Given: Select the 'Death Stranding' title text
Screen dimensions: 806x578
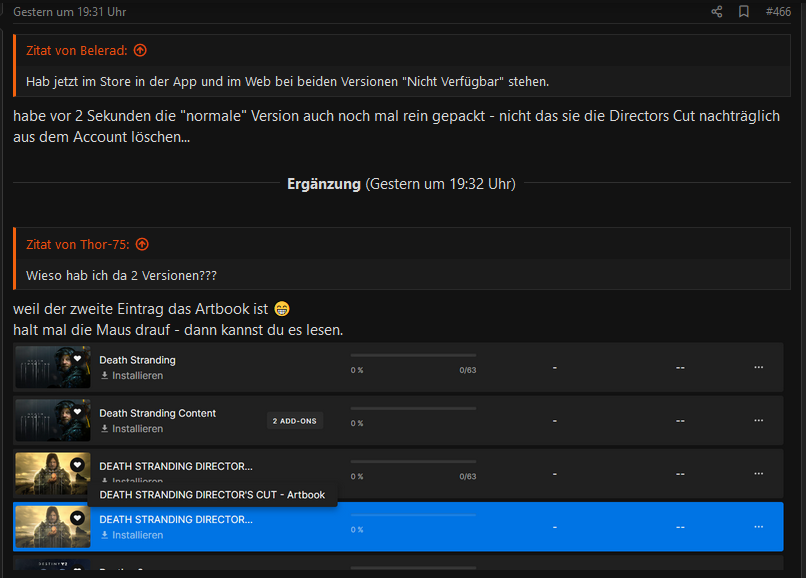Looking at the screenshot, I should pos(137,360).
